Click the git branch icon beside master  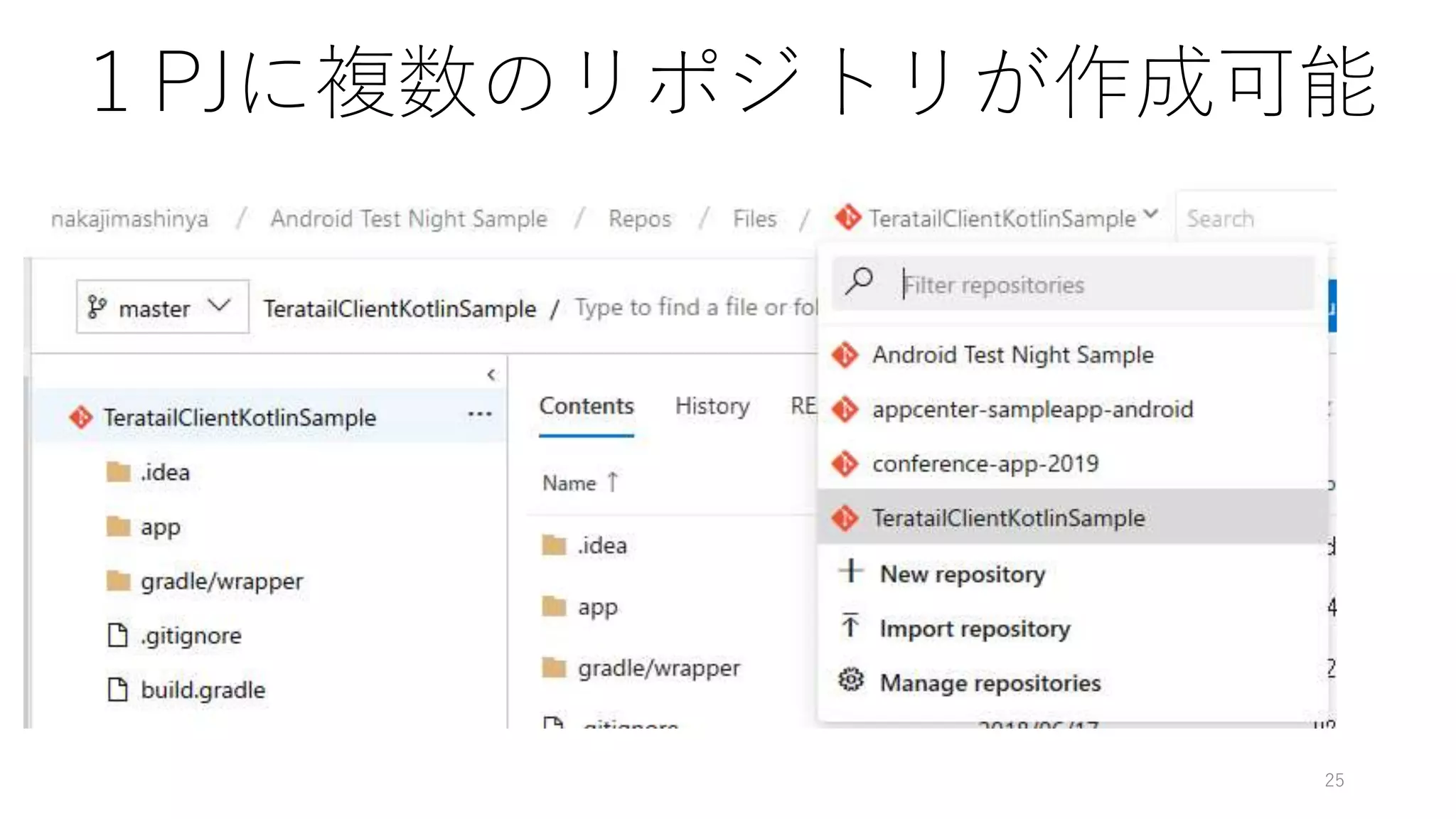(97, 307)
